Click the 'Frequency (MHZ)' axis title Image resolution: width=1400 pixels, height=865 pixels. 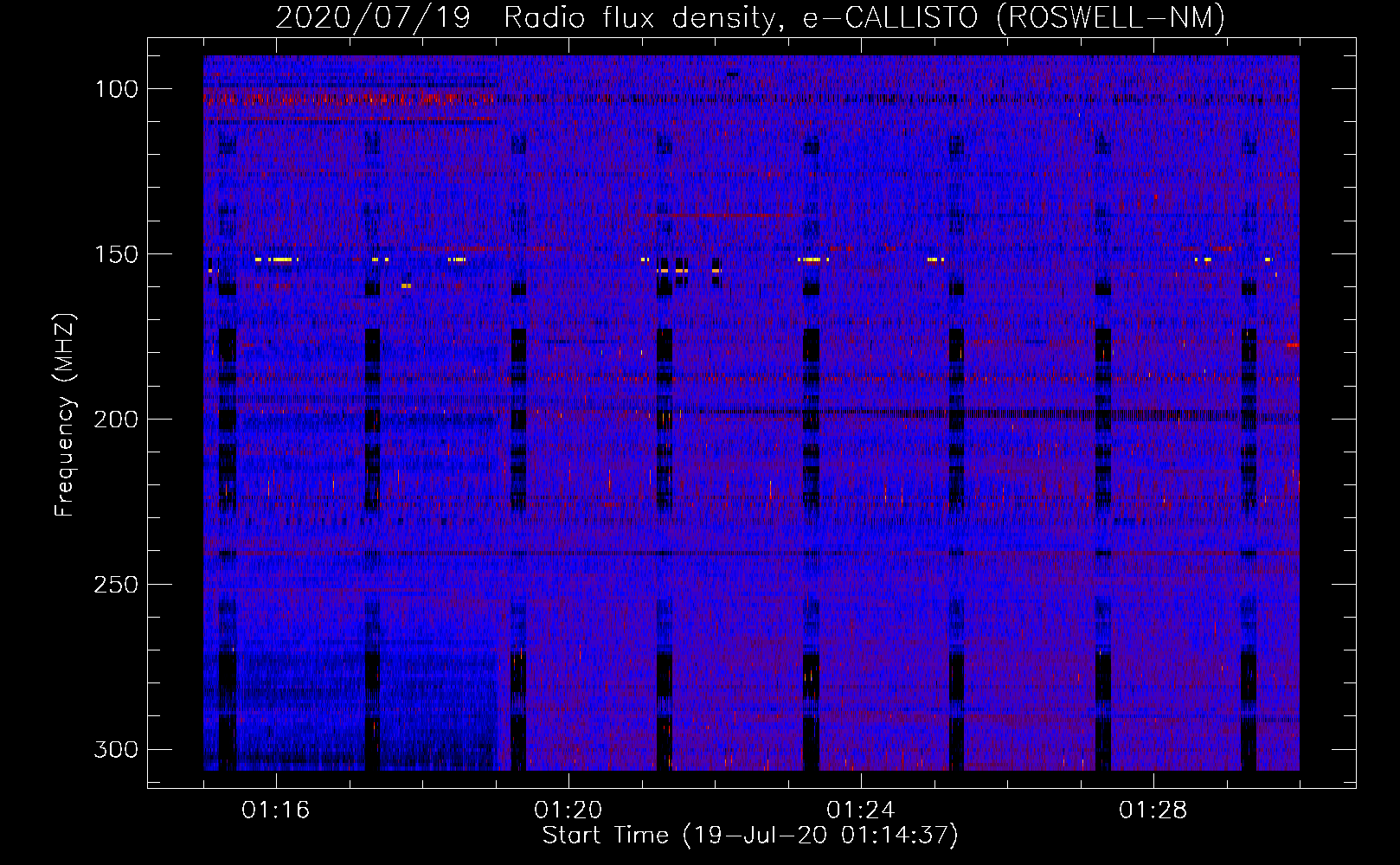coord(65,415)
